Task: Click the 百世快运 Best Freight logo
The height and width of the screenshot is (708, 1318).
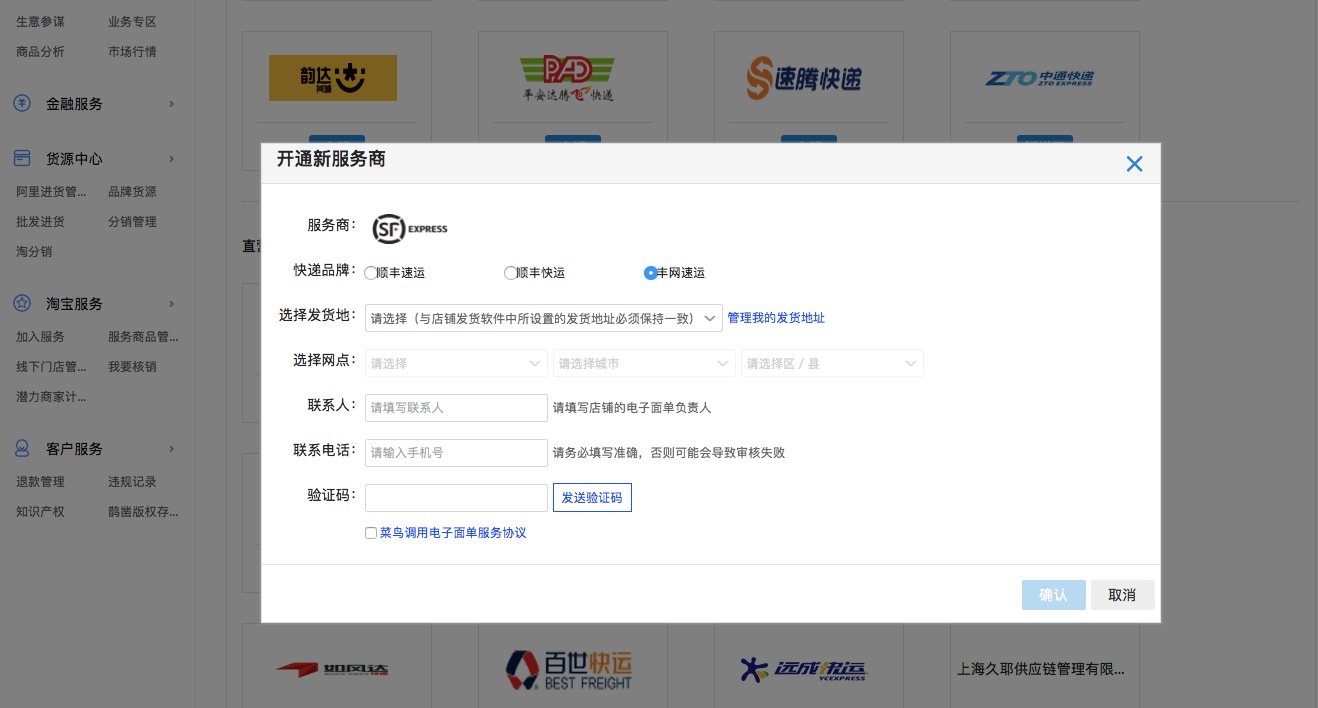Action: pyautogui.click(x=569, y=669)
